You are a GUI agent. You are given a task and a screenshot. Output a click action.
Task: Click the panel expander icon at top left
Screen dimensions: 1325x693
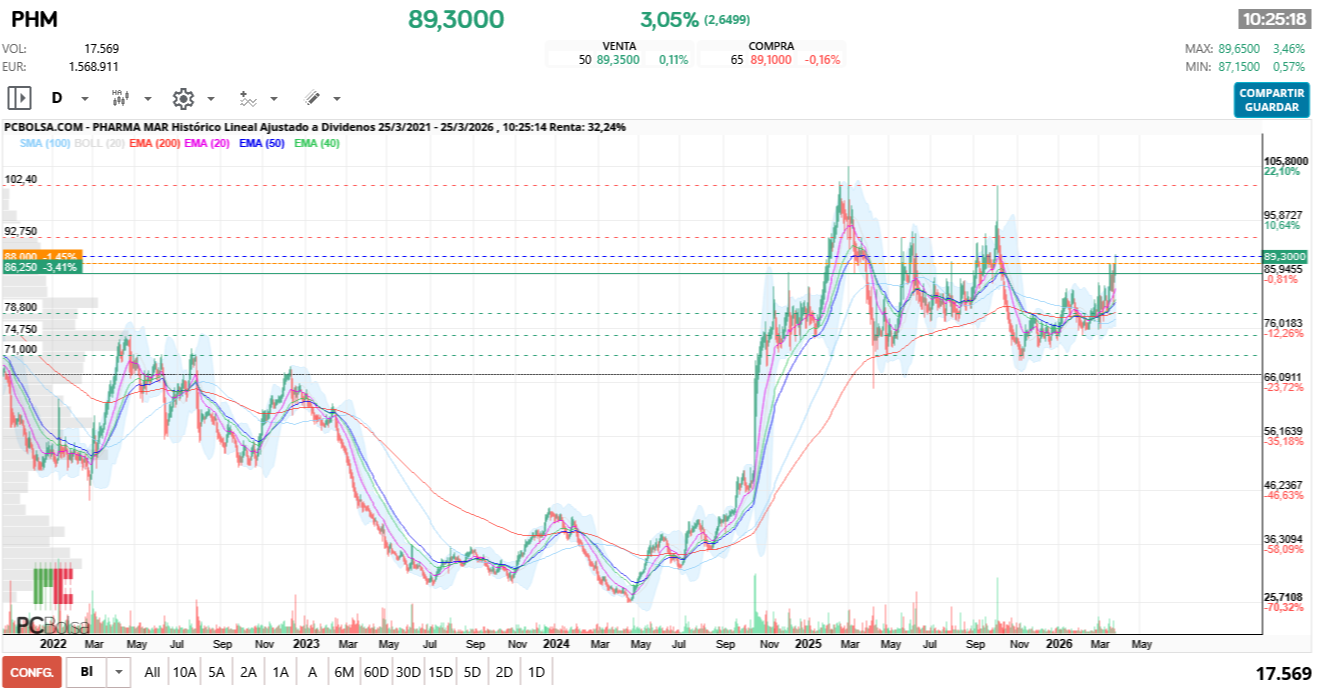[18, 97]
